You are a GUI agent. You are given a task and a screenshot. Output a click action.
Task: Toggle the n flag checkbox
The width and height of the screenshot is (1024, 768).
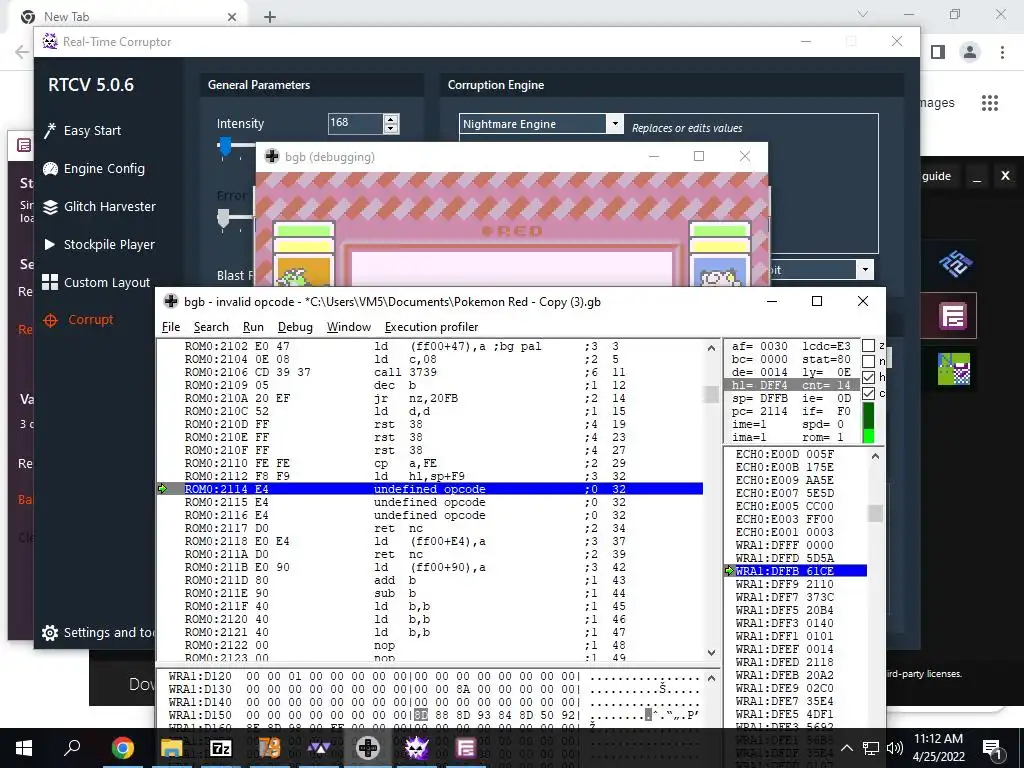coord(869,361)
